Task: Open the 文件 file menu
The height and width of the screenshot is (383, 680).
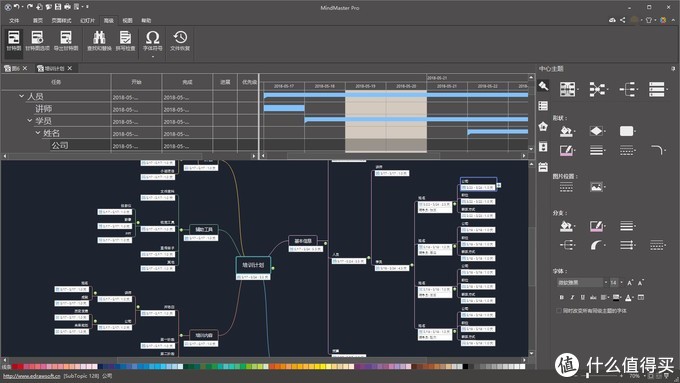Action: 14,20
